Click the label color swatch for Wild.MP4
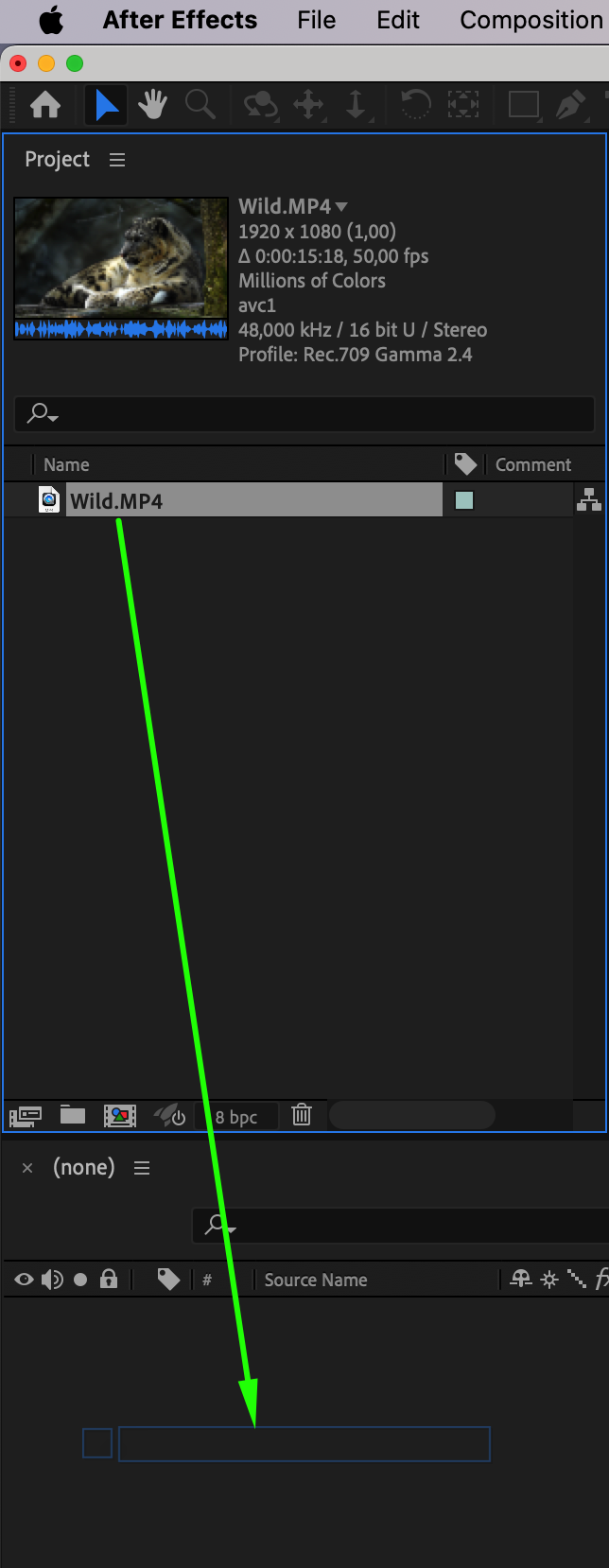Image resolution: width=609 pixels, height=1568 pixels. [x=464, y=500]
